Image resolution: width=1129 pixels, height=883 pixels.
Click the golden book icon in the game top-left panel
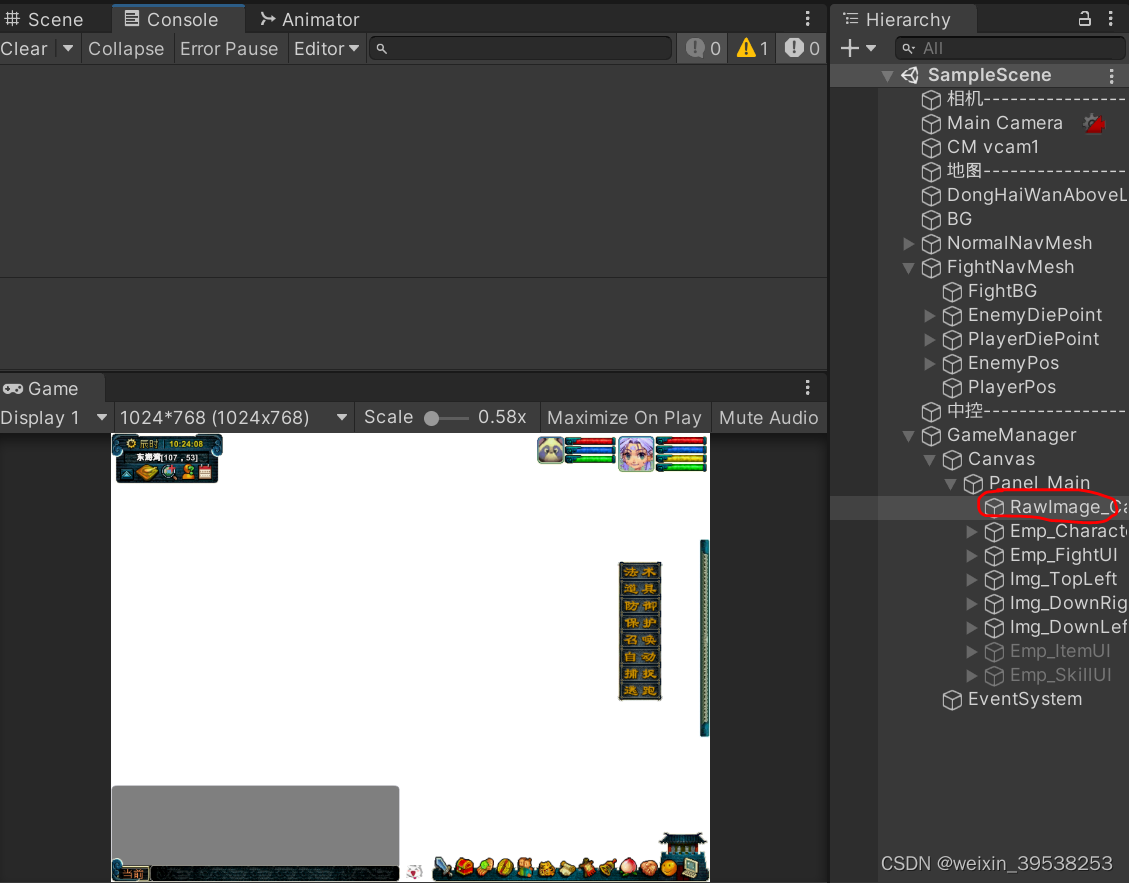[147, 472]
